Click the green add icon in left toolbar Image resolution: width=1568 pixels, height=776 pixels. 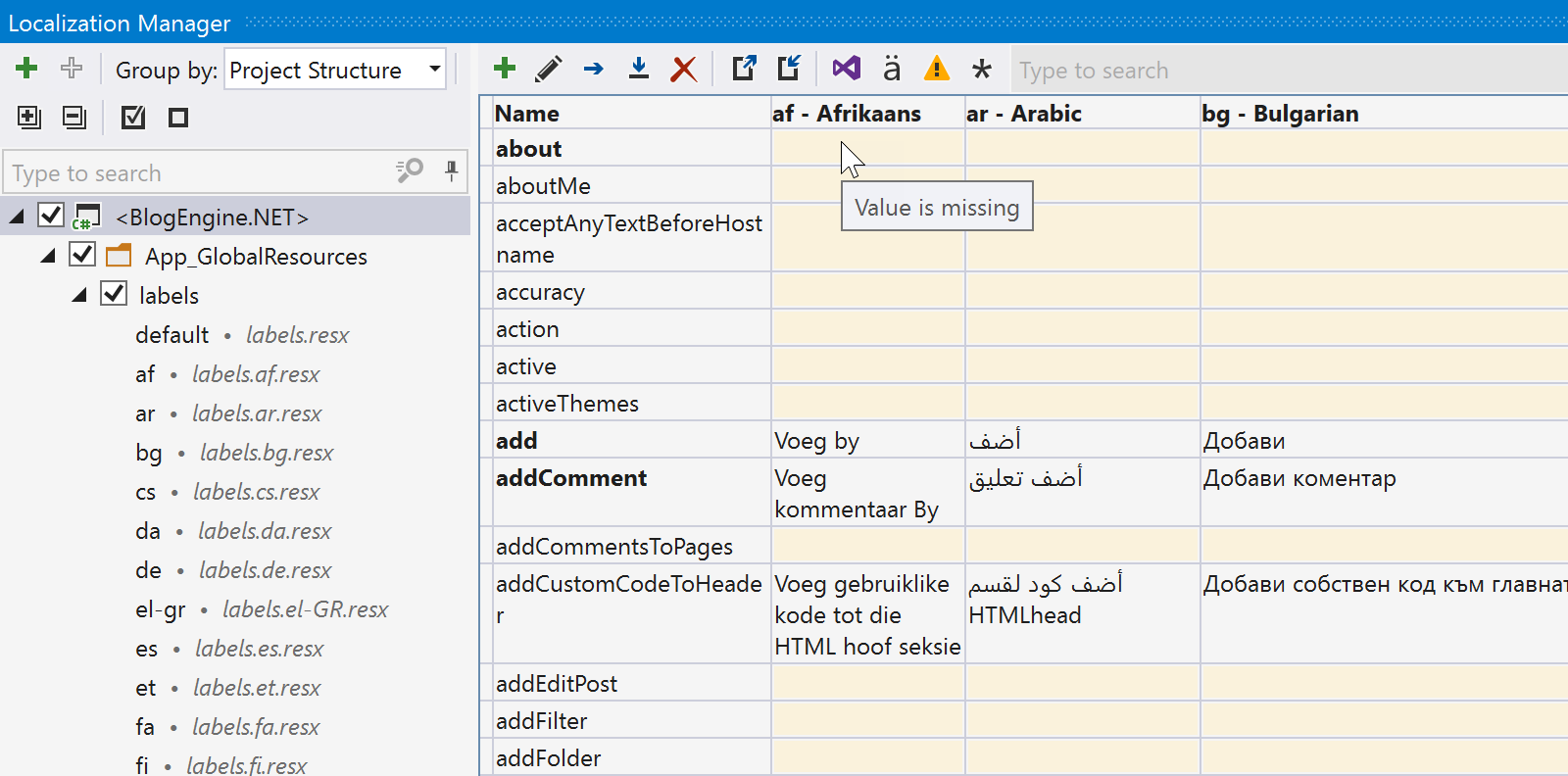click(26, 69)
